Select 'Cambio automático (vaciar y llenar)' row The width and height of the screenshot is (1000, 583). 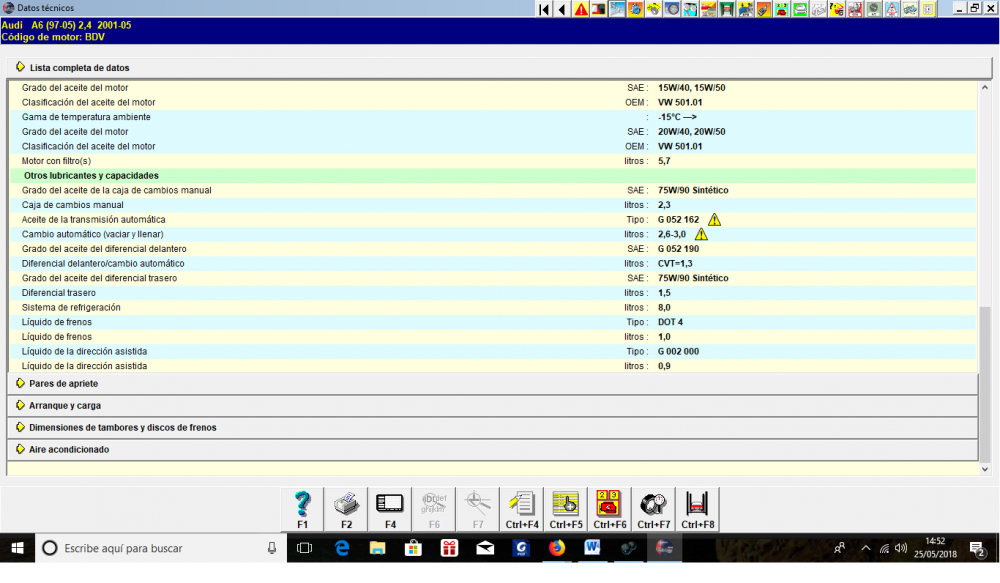492,234
